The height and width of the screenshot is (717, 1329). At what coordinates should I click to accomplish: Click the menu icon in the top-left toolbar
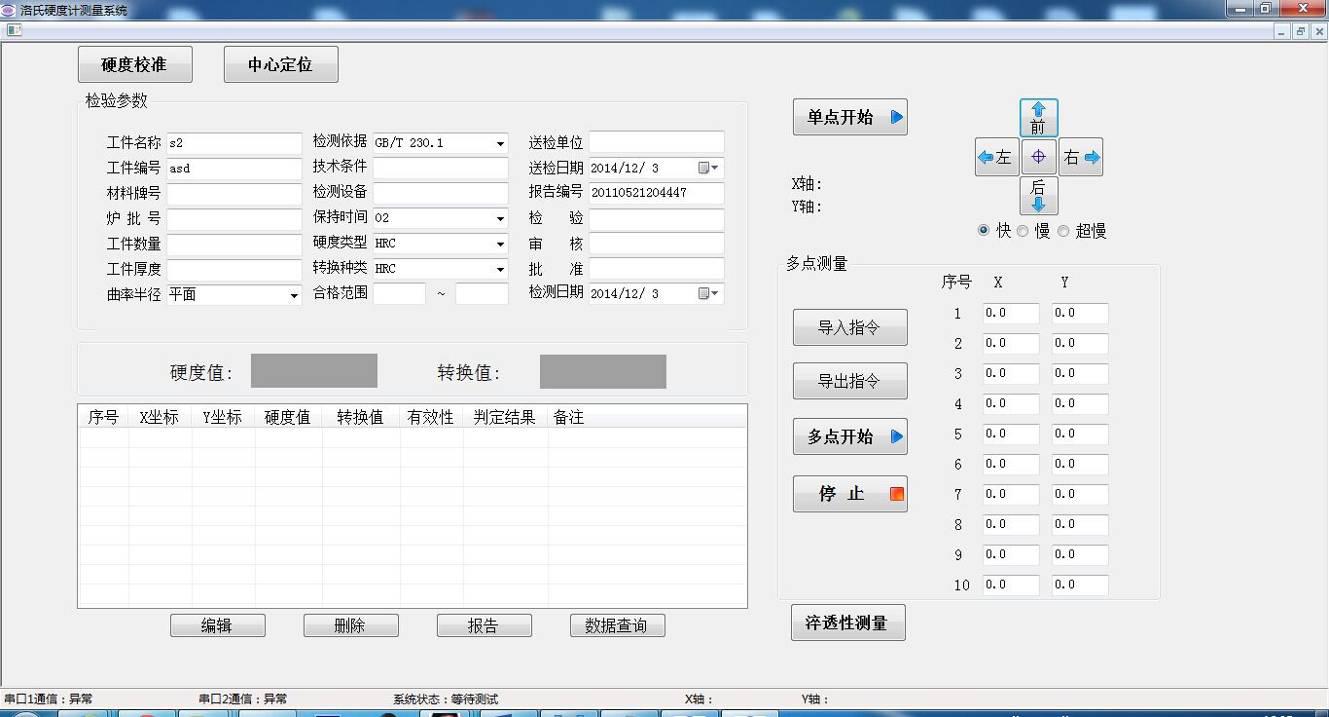14,30
